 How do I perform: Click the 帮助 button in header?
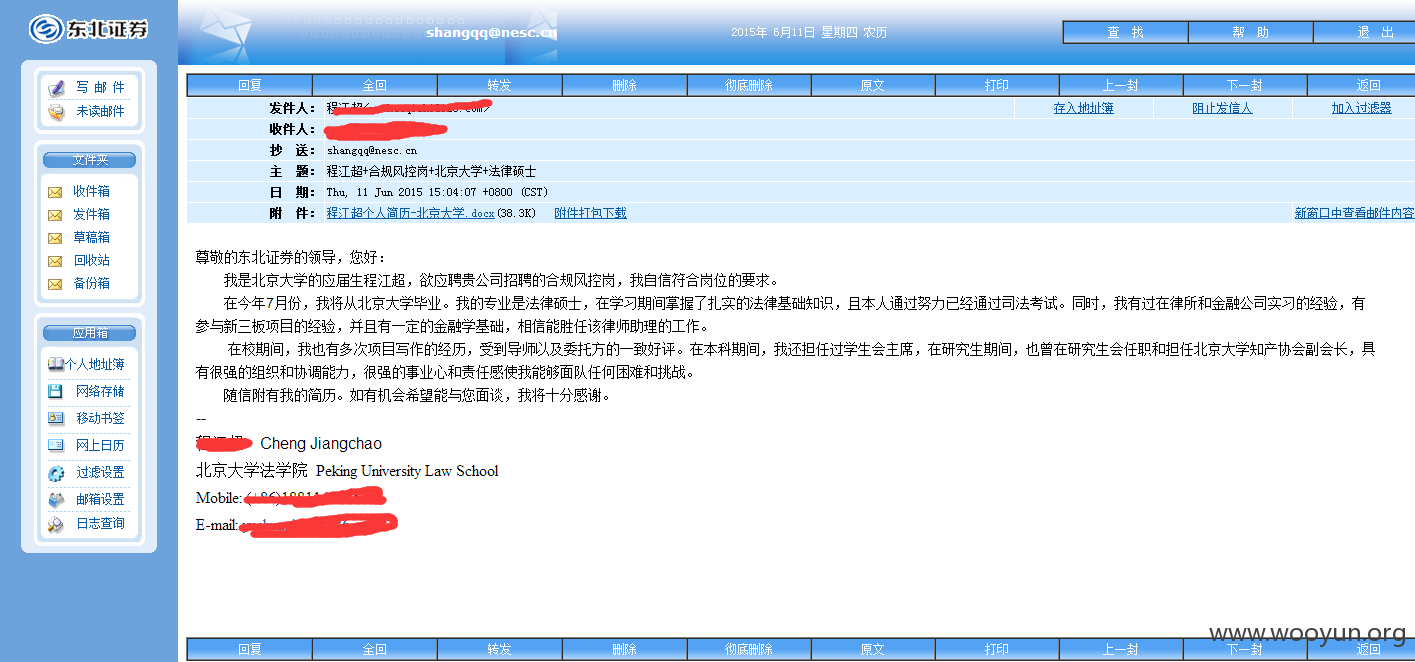pos(1250,32)
